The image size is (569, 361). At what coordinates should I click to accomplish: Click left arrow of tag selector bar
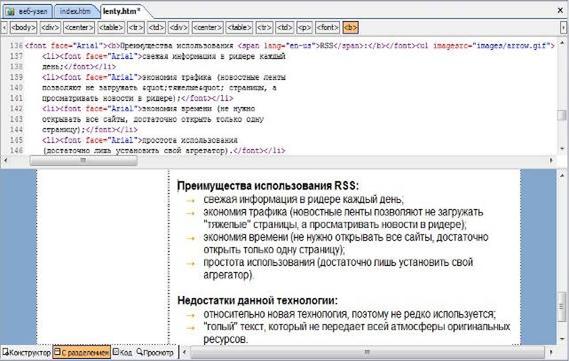4,28
